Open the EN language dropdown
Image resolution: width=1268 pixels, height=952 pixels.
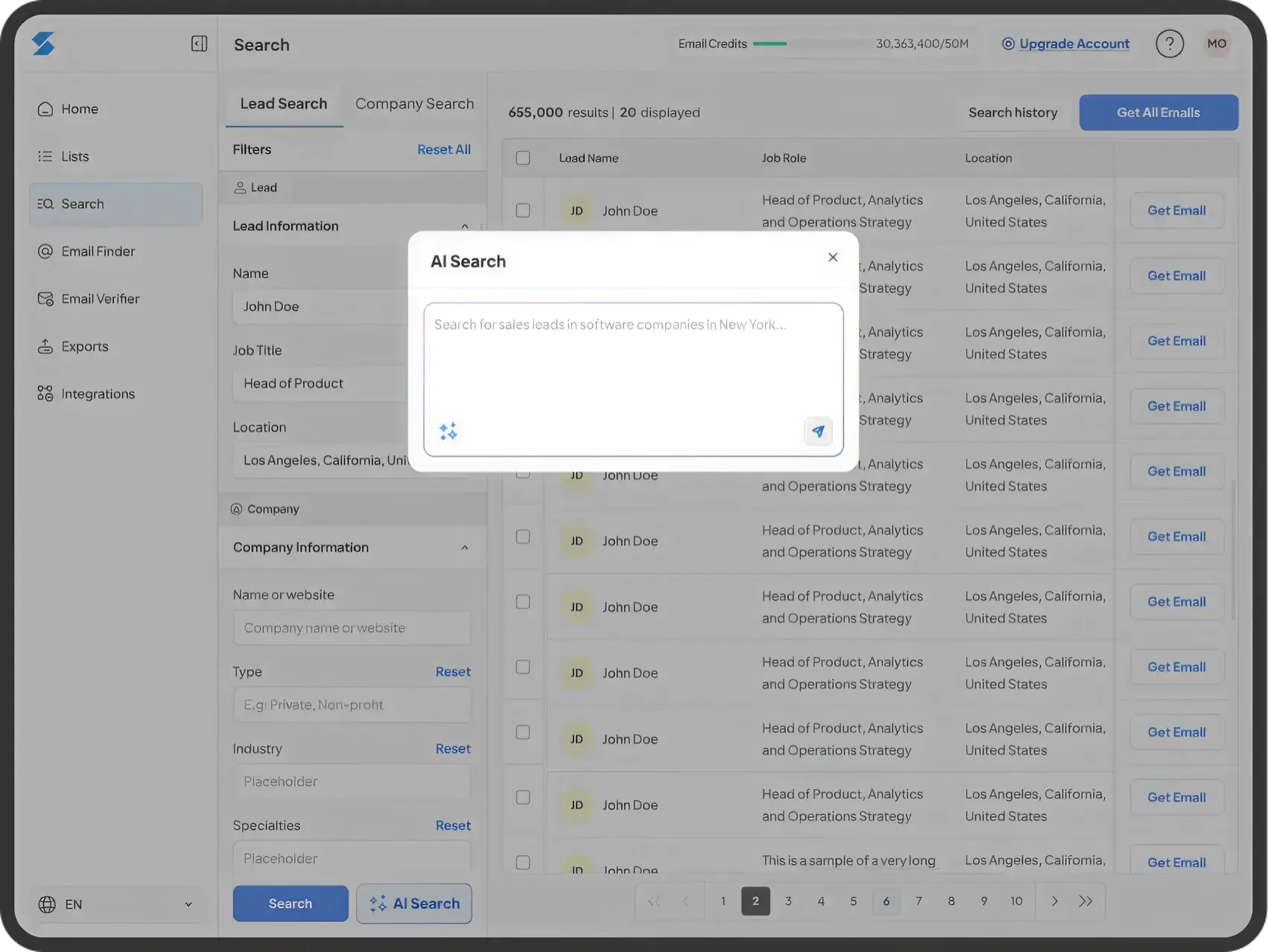(115, 904)
